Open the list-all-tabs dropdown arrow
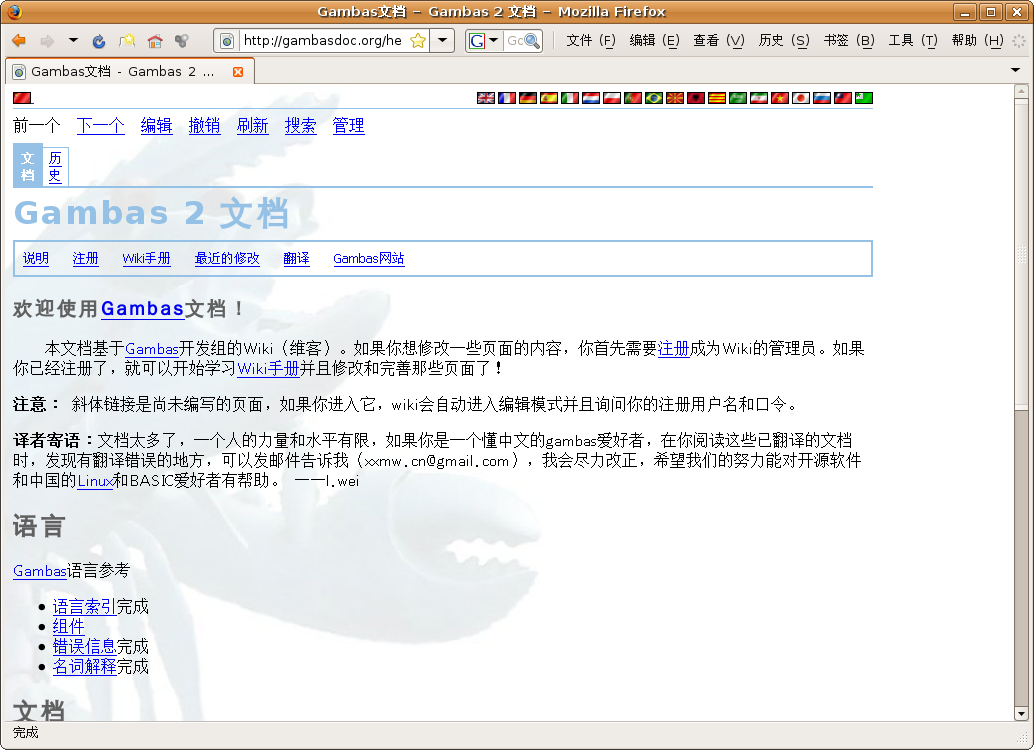This screenshot has width=1034, height=750. [x=1016, y=70]
